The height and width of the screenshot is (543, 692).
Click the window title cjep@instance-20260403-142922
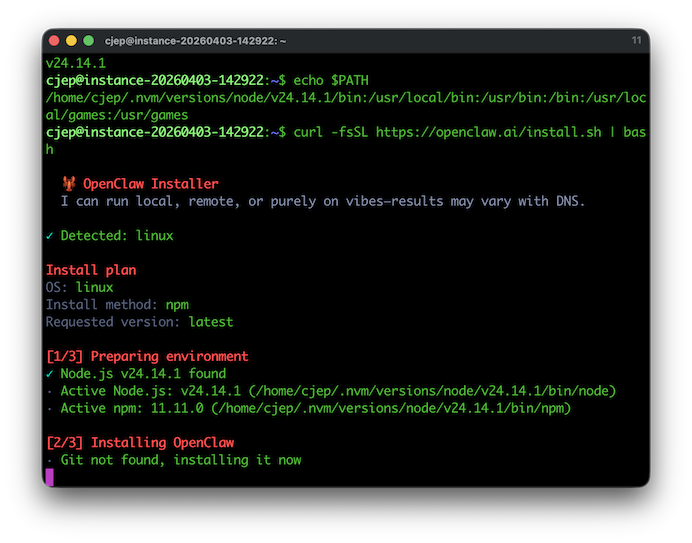click(x=195, y=41)
